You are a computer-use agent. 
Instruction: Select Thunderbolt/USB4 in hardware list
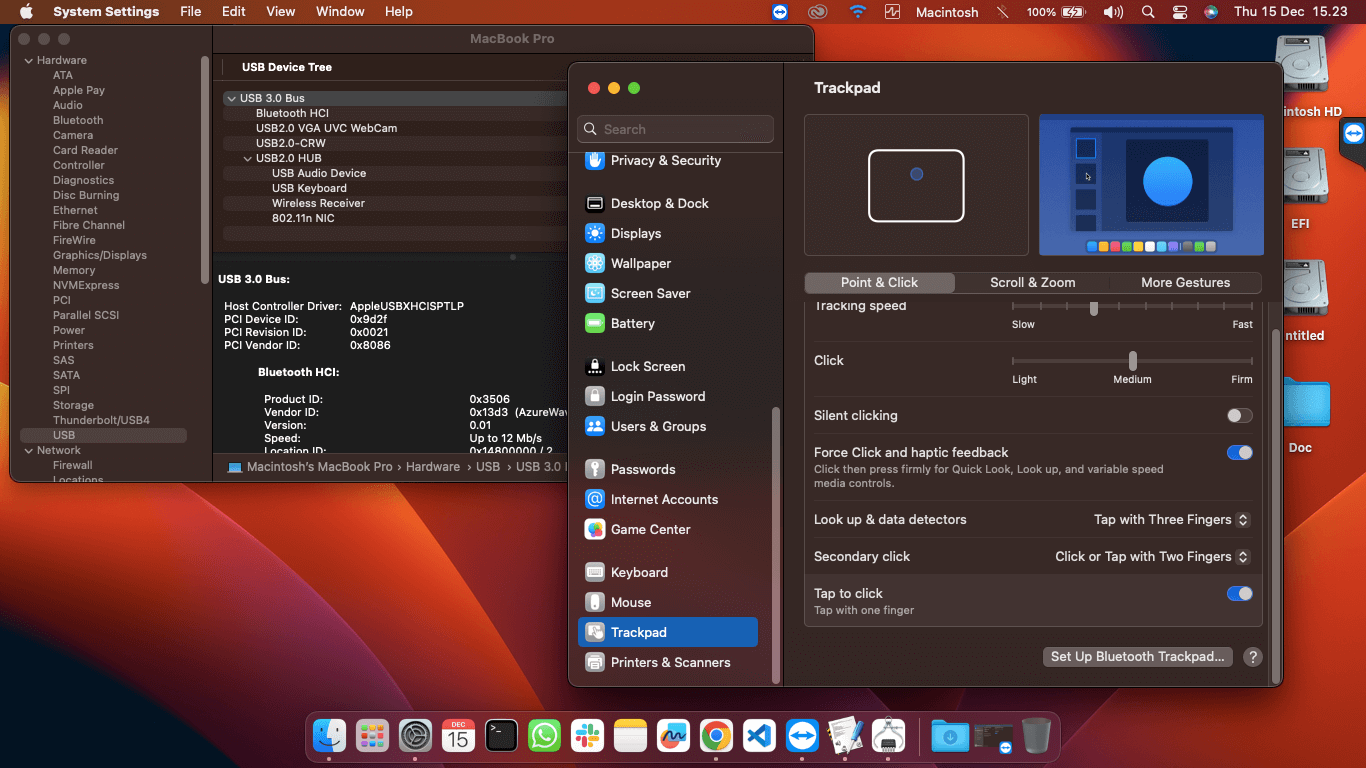(101, 420)
